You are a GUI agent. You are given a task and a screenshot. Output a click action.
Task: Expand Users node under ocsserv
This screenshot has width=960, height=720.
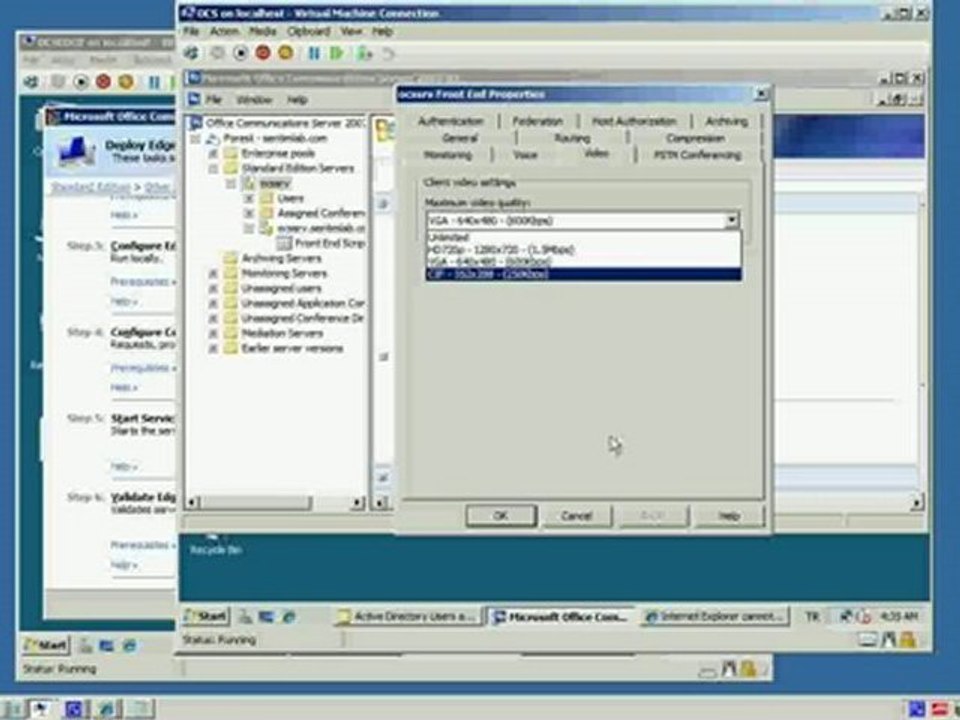249,198
